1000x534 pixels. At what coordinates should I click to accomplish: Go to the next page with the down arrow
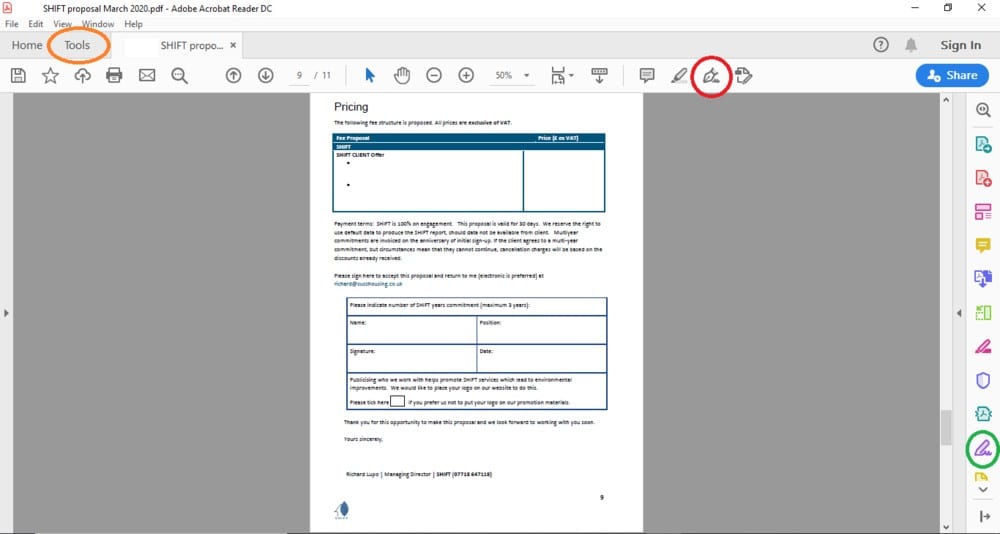265,76
